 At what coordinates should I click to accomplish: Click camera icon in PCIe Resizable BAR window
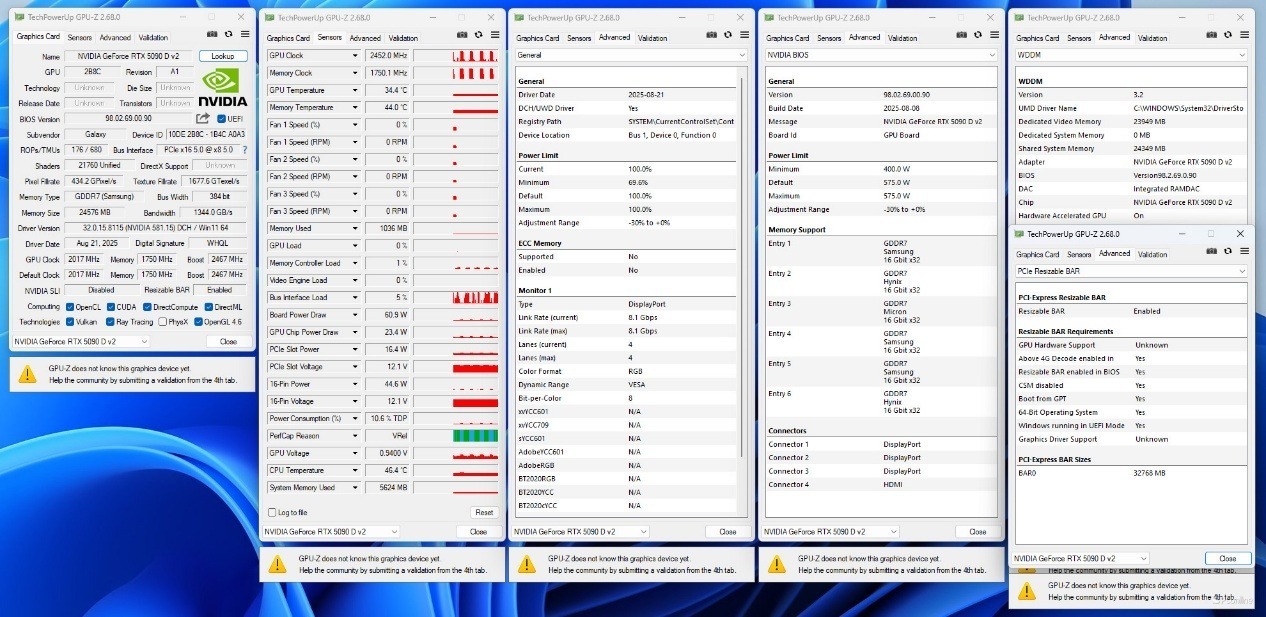pos(1212,252)
